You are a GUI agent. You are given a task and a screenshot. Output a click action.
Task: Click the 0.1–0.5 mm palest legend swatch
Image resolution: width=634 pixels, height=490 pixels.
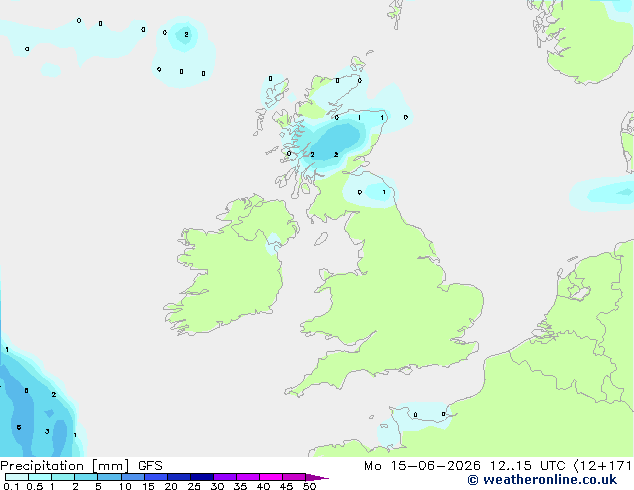(17, 477)
